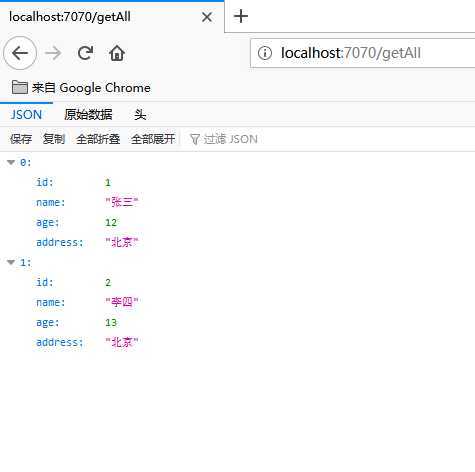The width and height of the screenshot is (475, 472).
Task: Click the id value 1
Action: pos(108,182)
